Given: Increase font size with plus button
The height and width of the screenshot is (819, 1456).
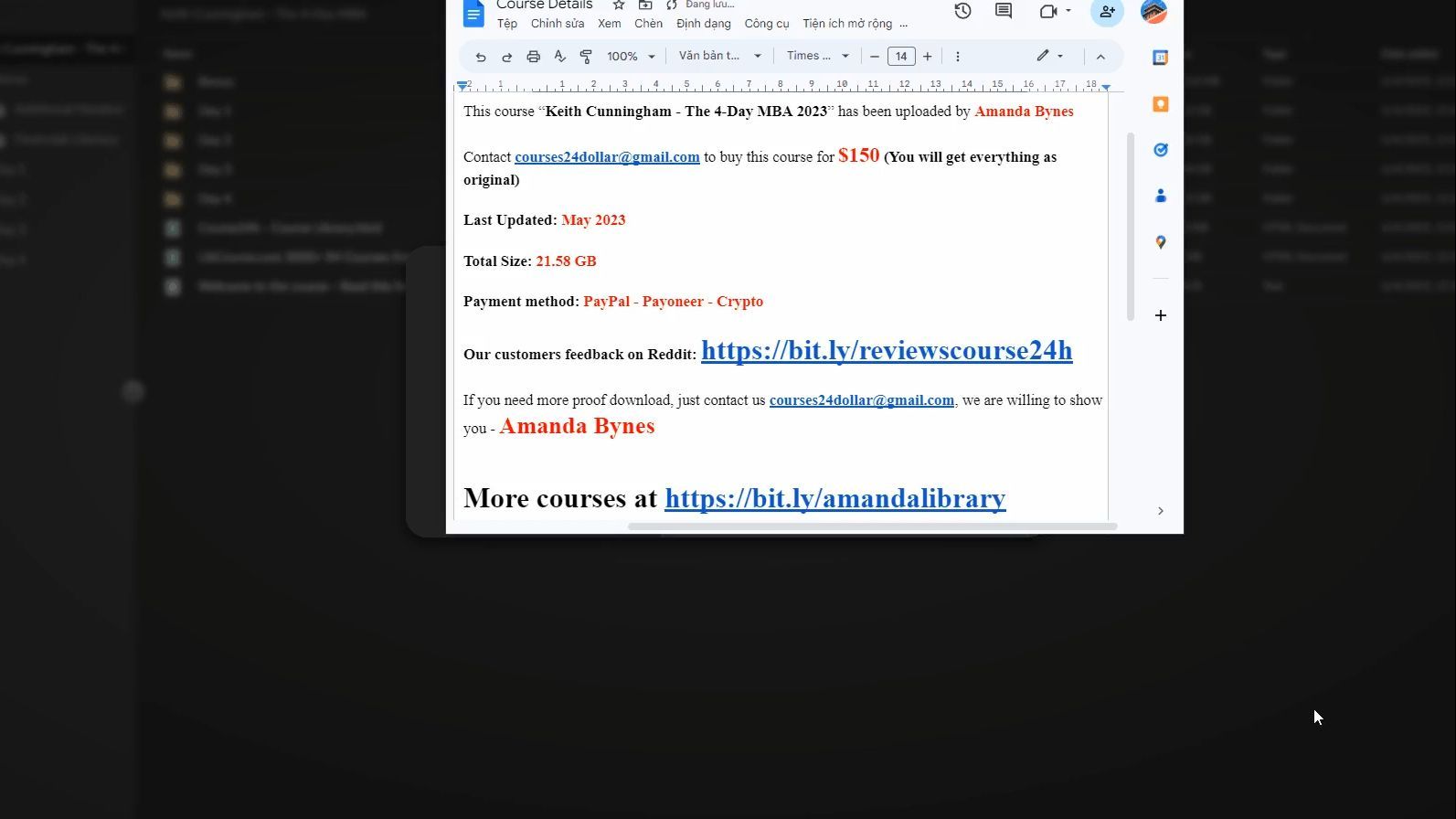Looking at the screenshot, I should (928, 57).
